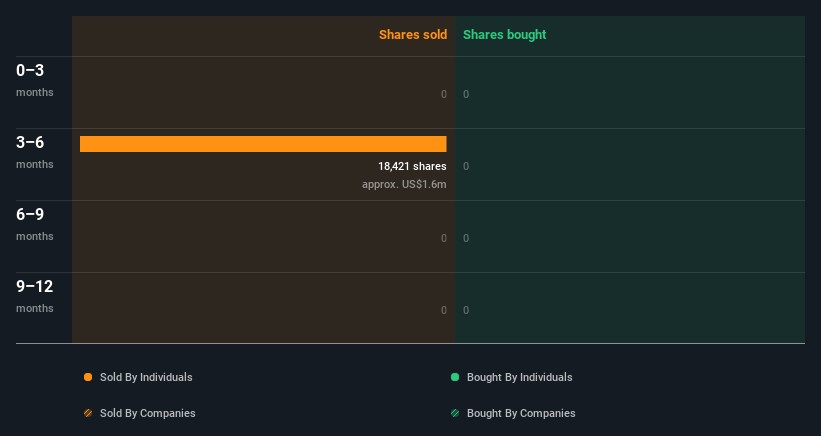Click the 18,421 shares value label
This screenshot has height=436, width=821.
(x=412, y=166)
